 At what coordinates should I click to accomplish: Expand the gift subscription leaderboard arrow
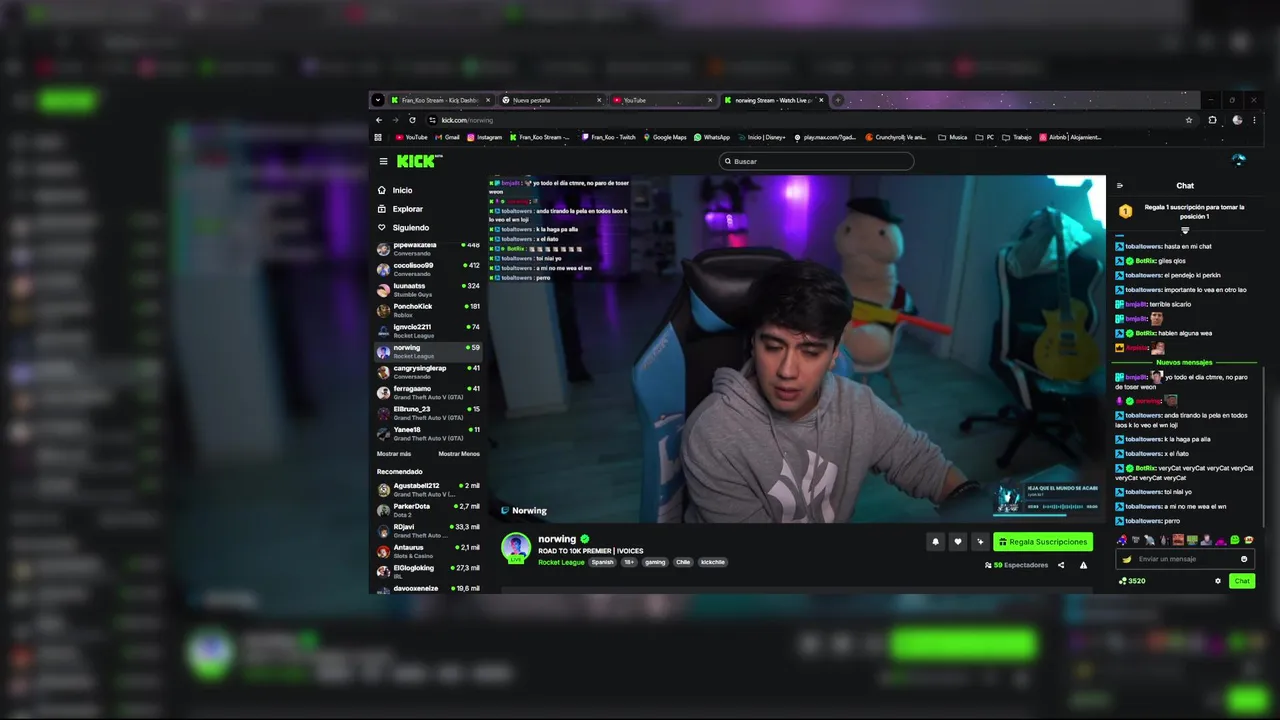[1185, 231]
